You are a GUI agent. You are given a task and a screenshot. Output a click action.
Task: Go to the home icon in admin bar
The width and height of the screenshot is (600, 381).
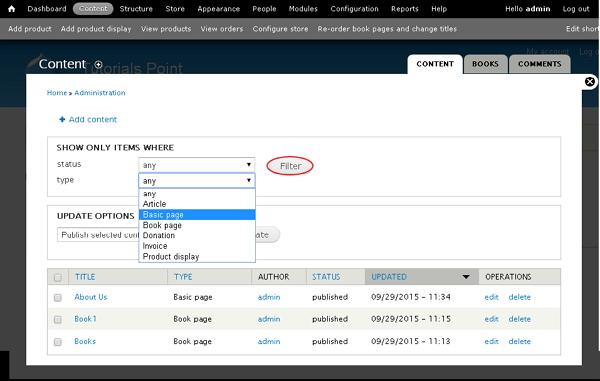pyautogui.click(x=11, y=9)
